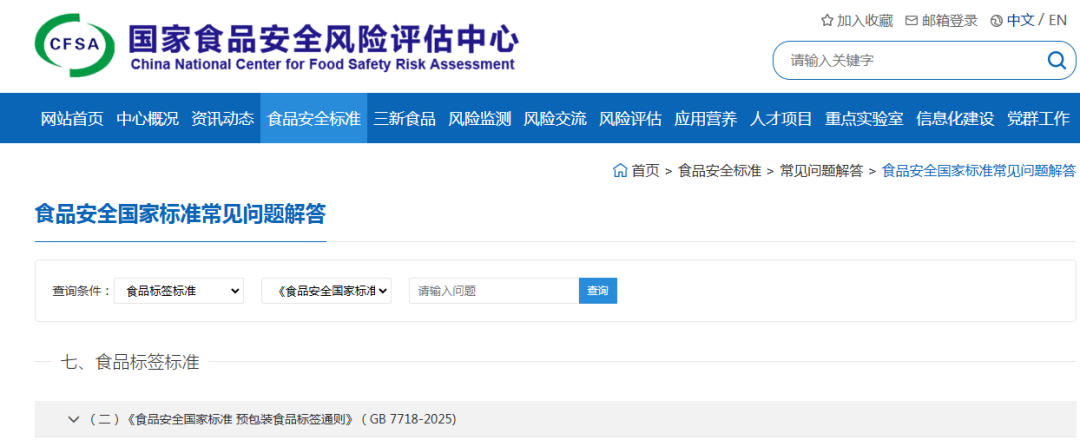
Task: Switch language to 中文
Action: (x=1020, y=21)
